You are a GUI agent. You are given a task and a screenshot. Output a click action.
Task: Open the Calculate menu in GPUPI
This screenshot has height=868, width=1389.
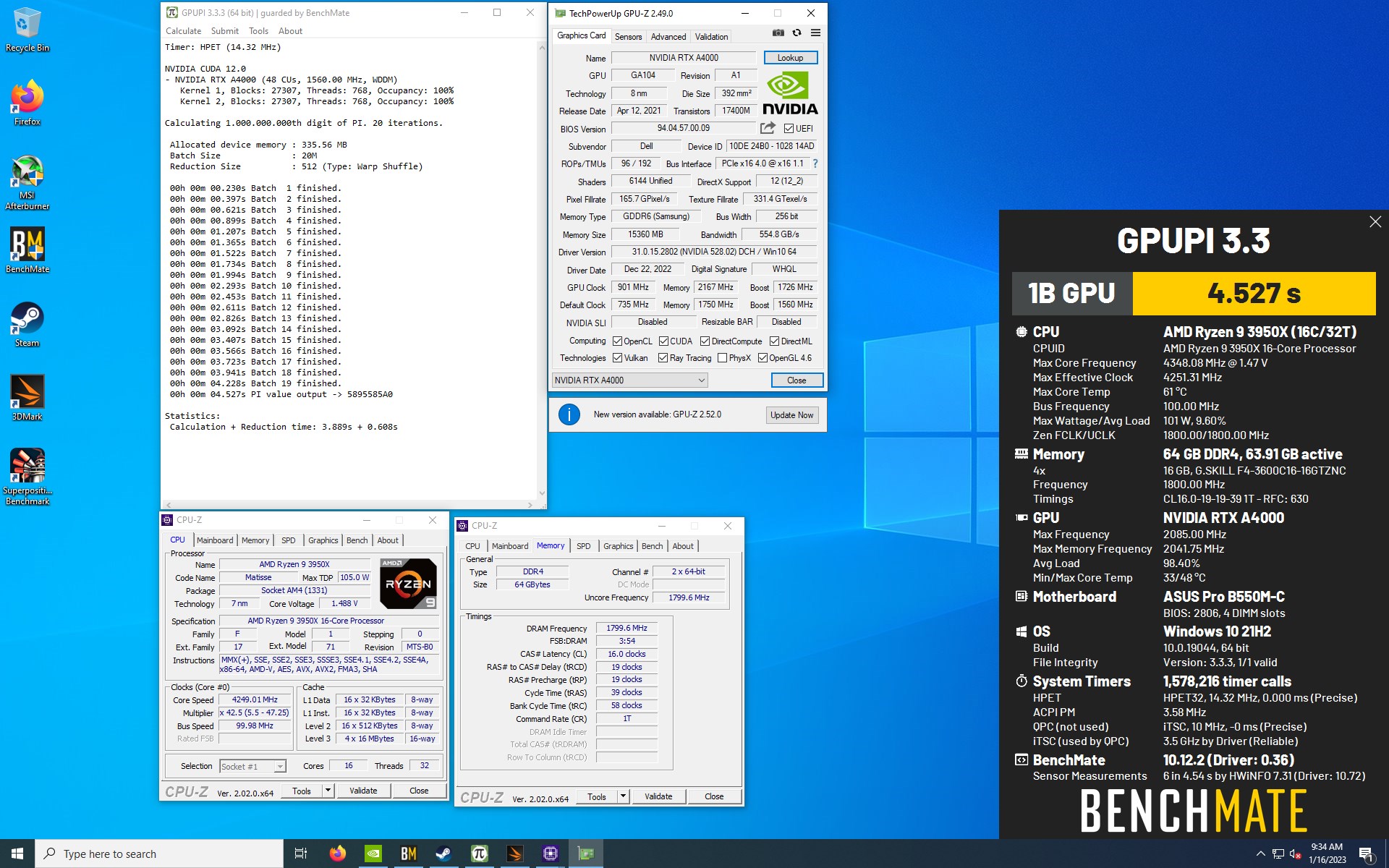(x=183, y=31)
